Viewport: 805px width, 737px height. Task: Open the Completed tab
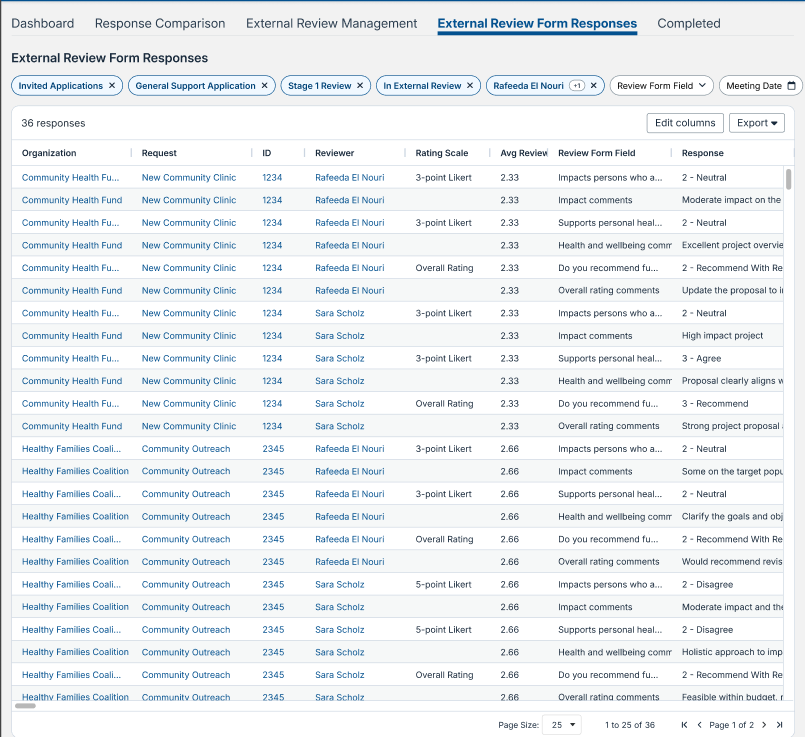pyautogui.click(x=689, y=24)
